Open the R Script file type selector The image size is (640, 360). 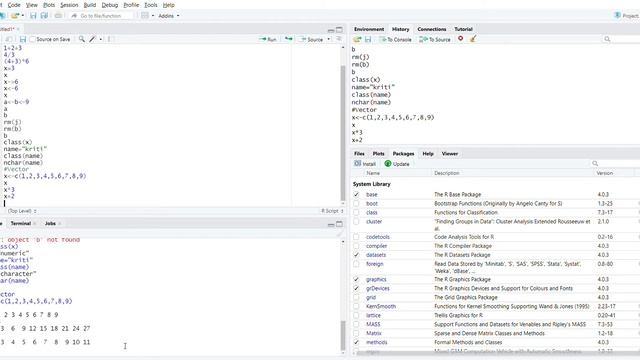[x=332, y=211]
